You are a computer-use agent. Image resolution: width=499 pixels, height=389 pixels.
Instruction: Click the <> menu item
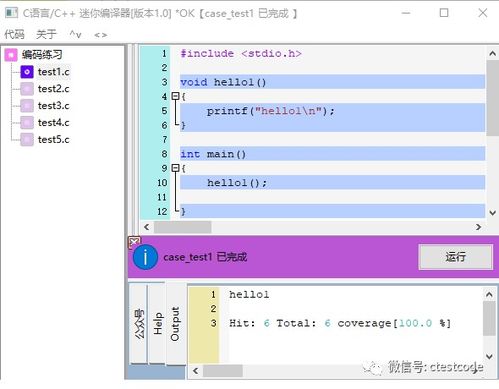(x=101, y=35)
